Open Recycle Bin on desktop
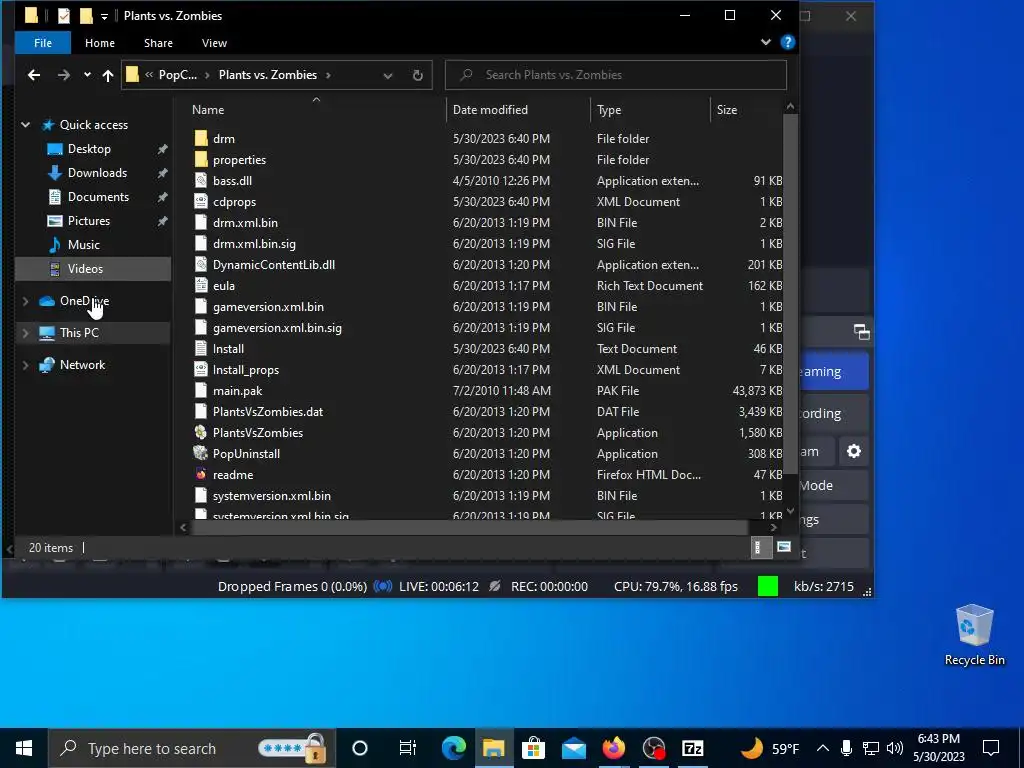 [x=974, y=634]
